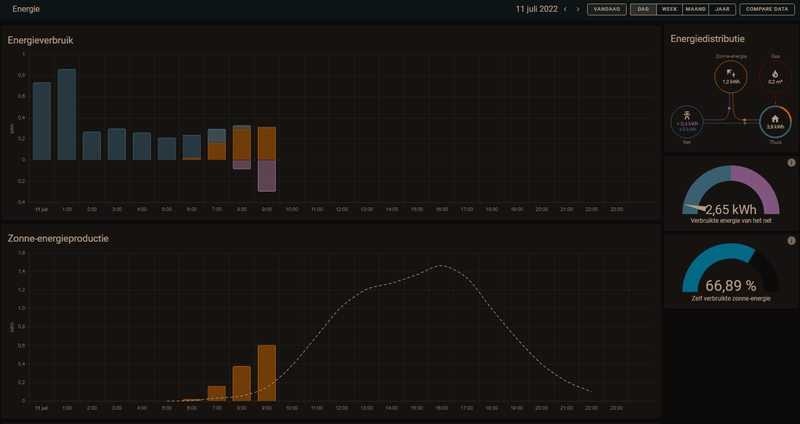
Task: Click the 8:00 orange bar in Zonne-energieproductie
Action: pos(242,384)
